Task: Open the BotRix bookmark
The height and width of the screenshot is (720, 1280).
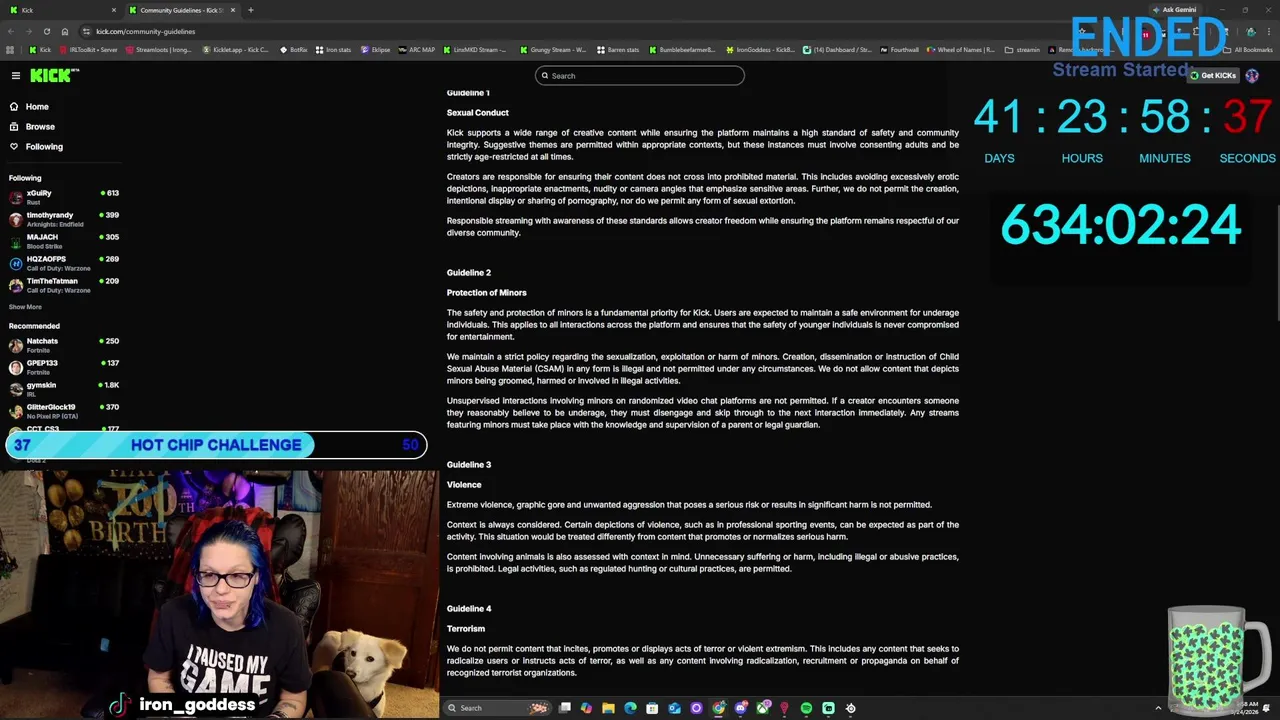Action: click(294, 50)
